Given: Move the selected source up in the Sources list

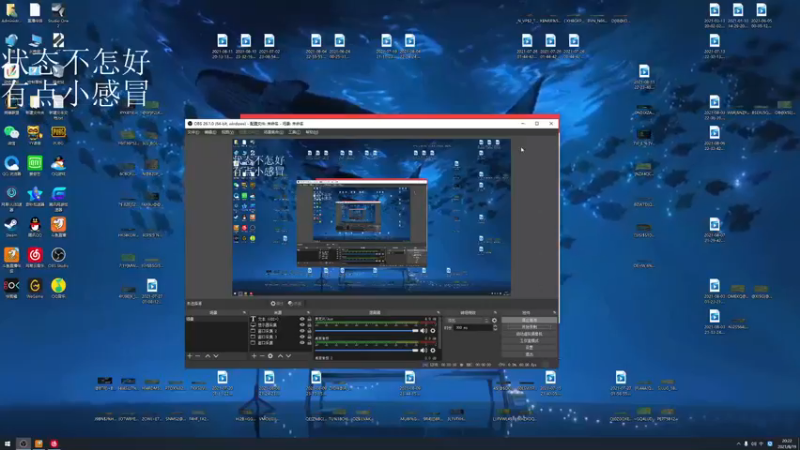Looking at the screenshot, I should [x=280, y=356].
